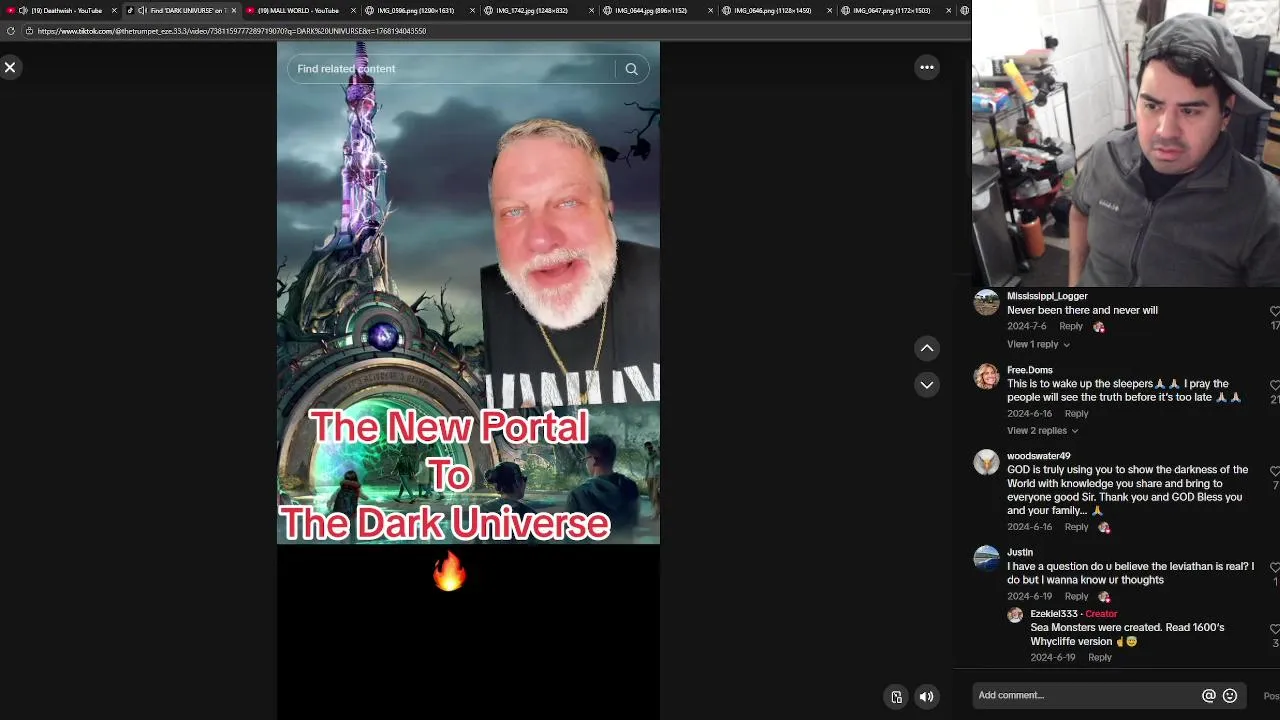Go to the previous video with up arrow
Screen dimensions: 1280x720
(x=927, y=348)
